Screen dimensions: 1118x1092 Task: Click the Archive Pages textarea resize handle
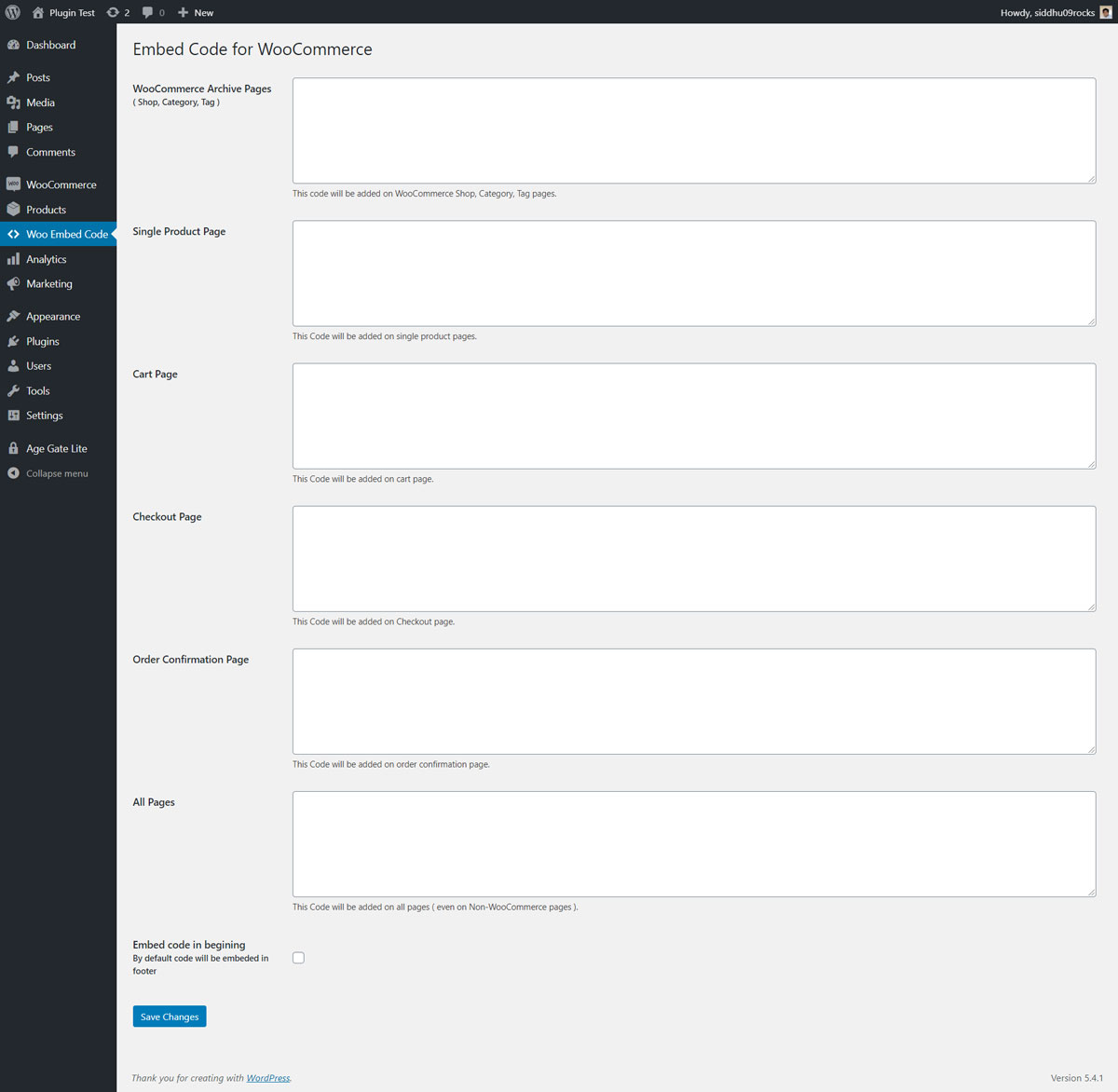(x=1091, y=179)
